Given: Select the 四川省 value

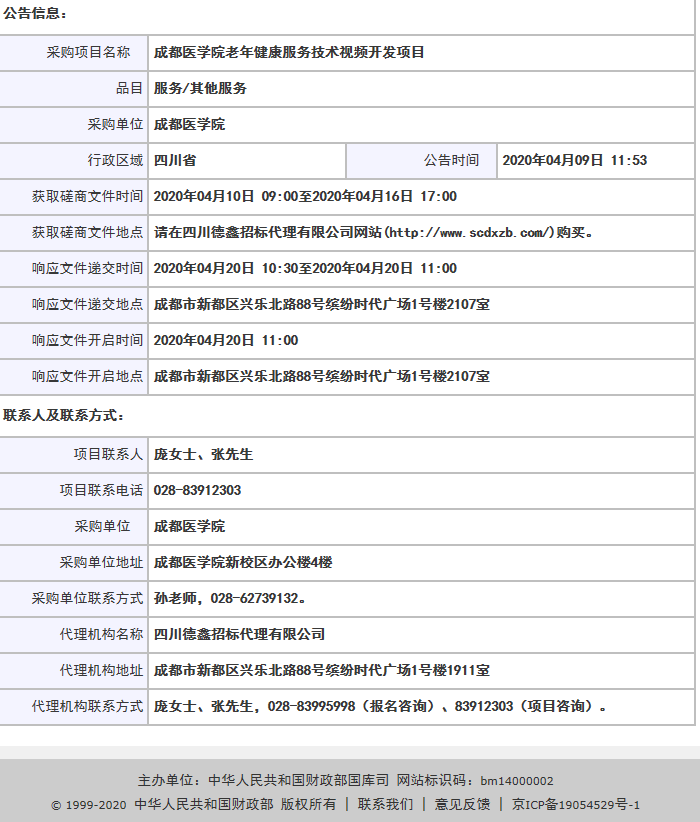Looking at the screenshot, I should tap(175, 160).
